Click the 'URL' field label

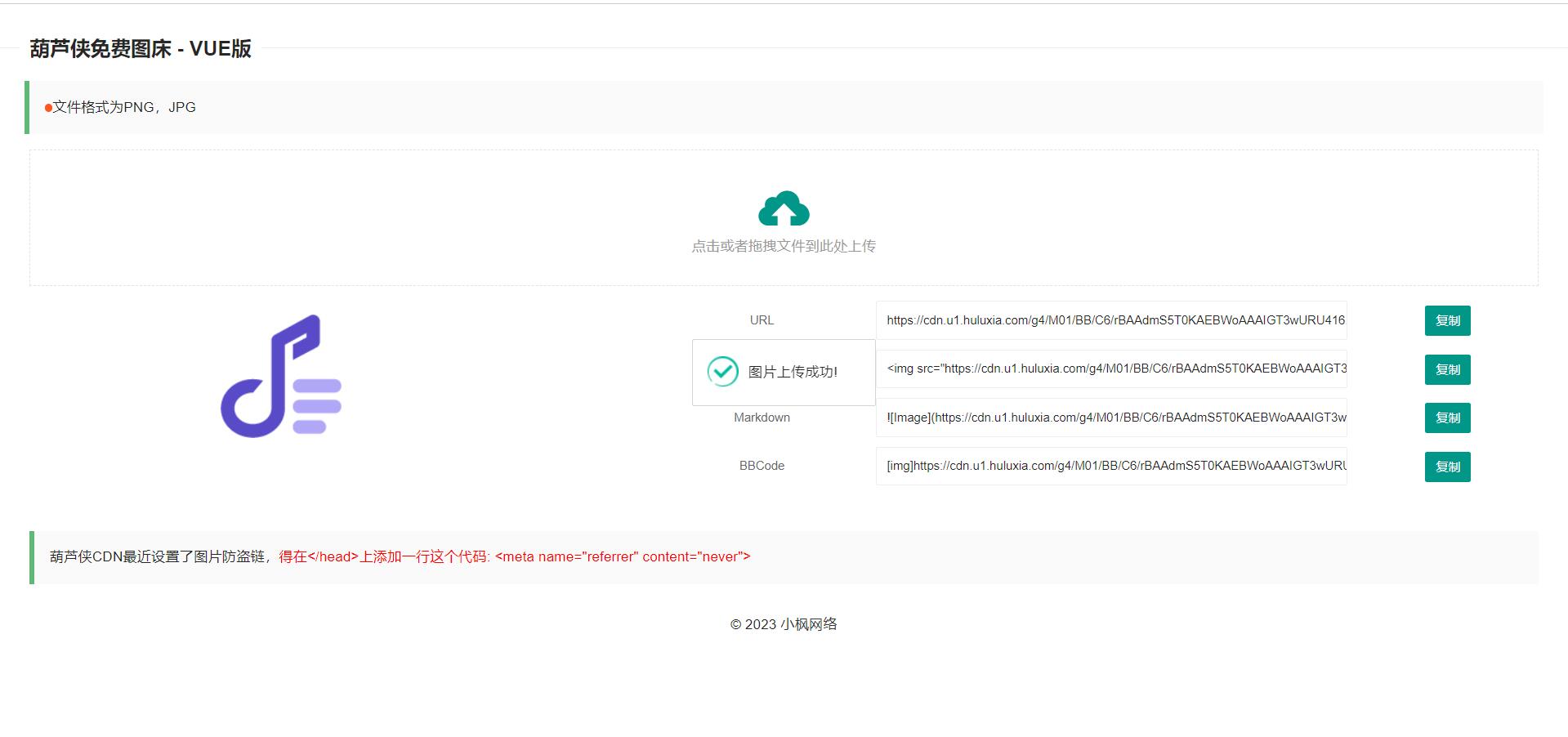762,320
